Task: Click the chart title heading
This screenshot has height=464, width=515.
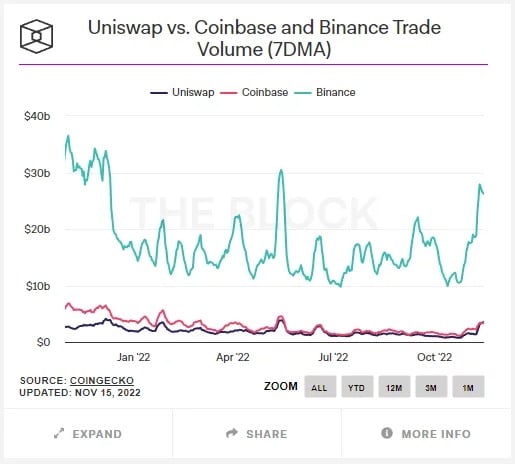Action: [264, 38]
